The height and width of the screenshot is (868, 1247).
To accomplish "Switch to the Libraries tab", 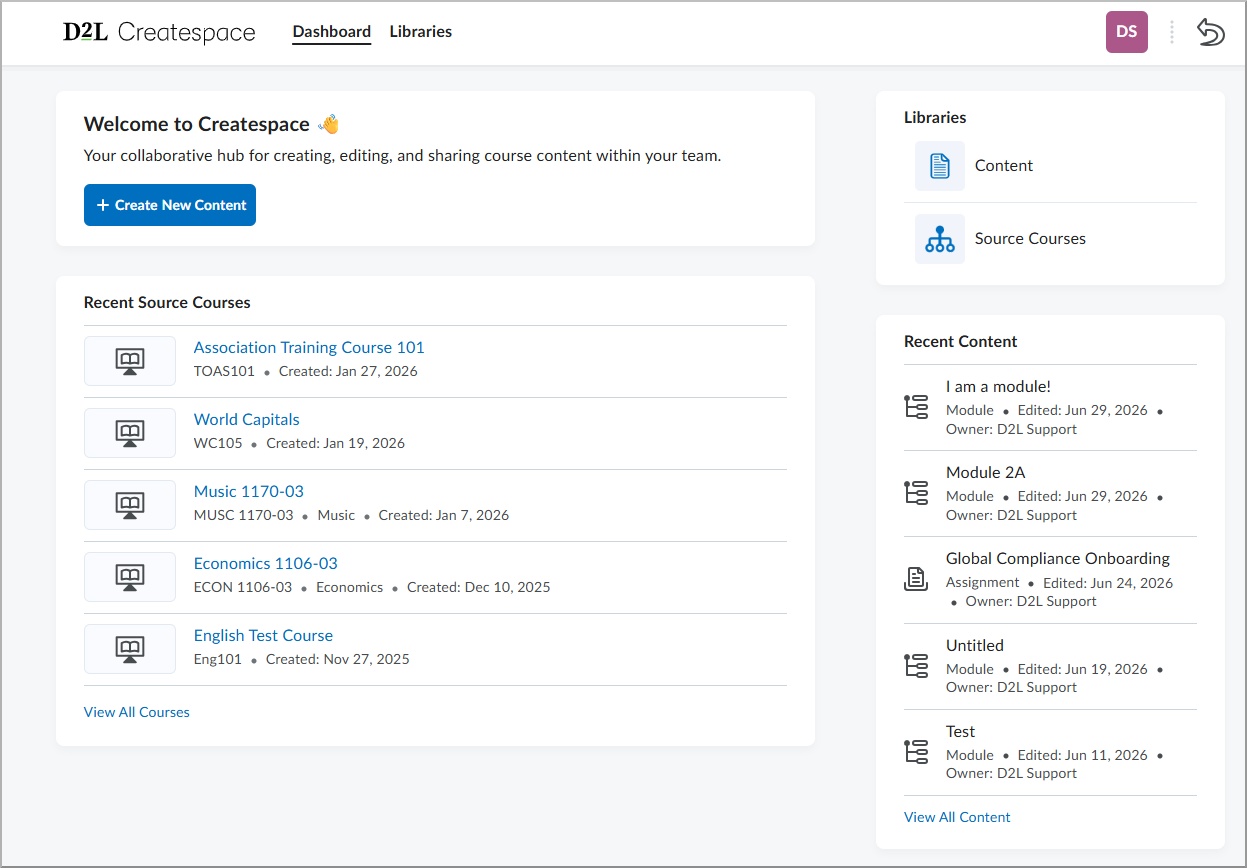I will pyautogui.click(x=421, y=32).
